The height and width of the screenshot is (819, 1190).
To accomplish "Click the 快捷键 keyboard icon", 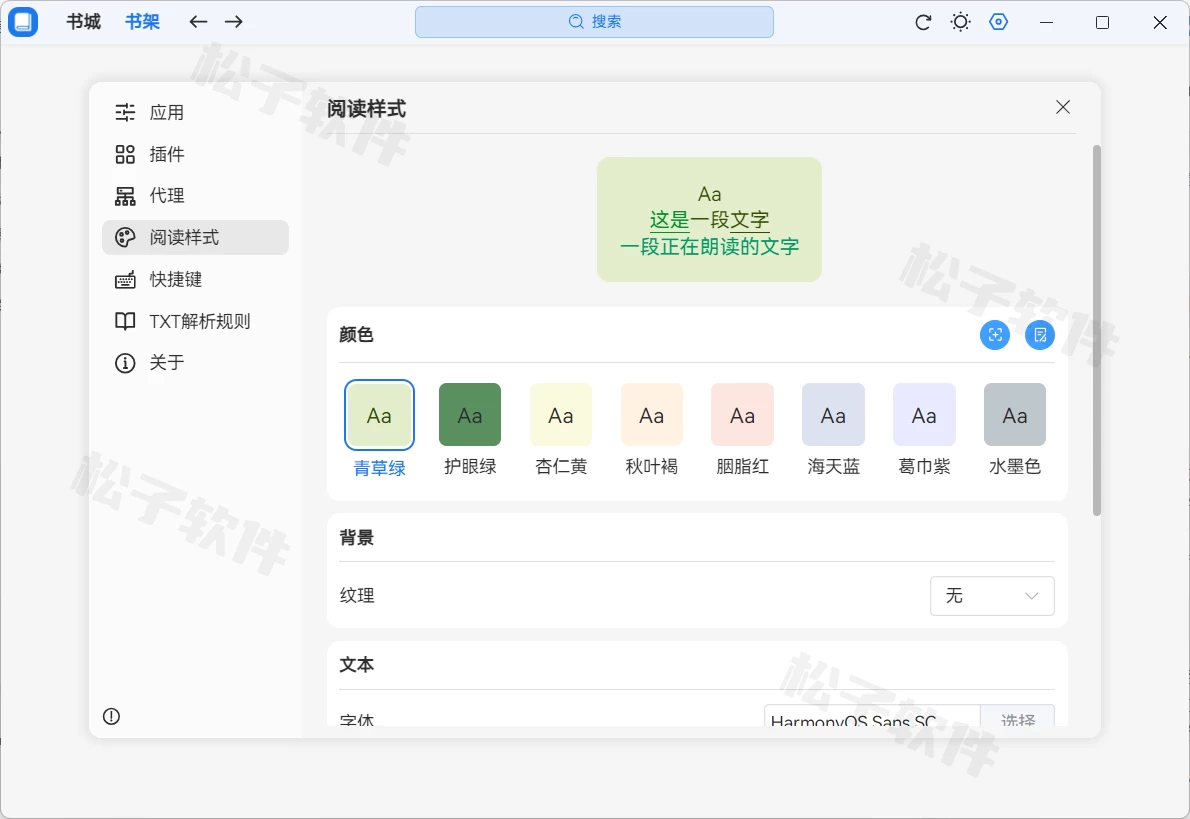I will pyautogui.click(x=125, y=279).
